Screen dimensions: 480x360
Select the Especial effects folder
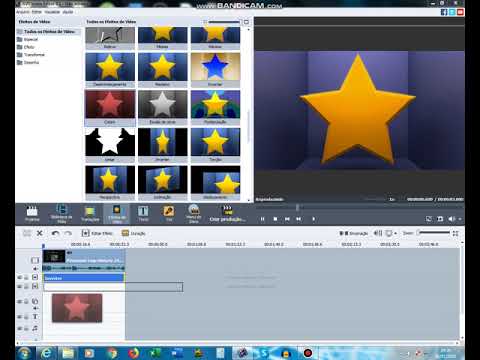coord(27,39)
